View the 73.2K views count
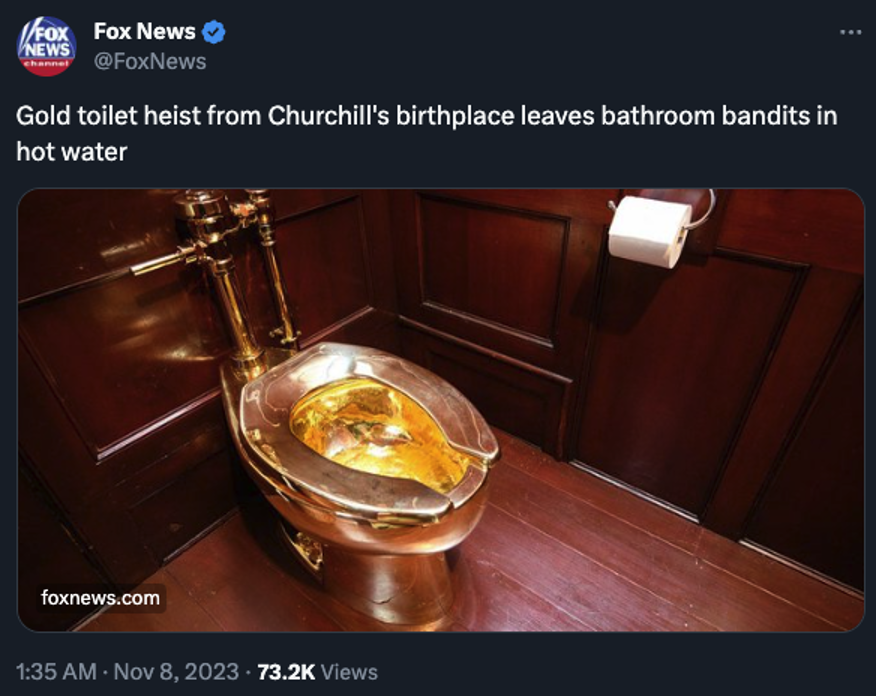The image size is (876, 696). coord(286,672)
